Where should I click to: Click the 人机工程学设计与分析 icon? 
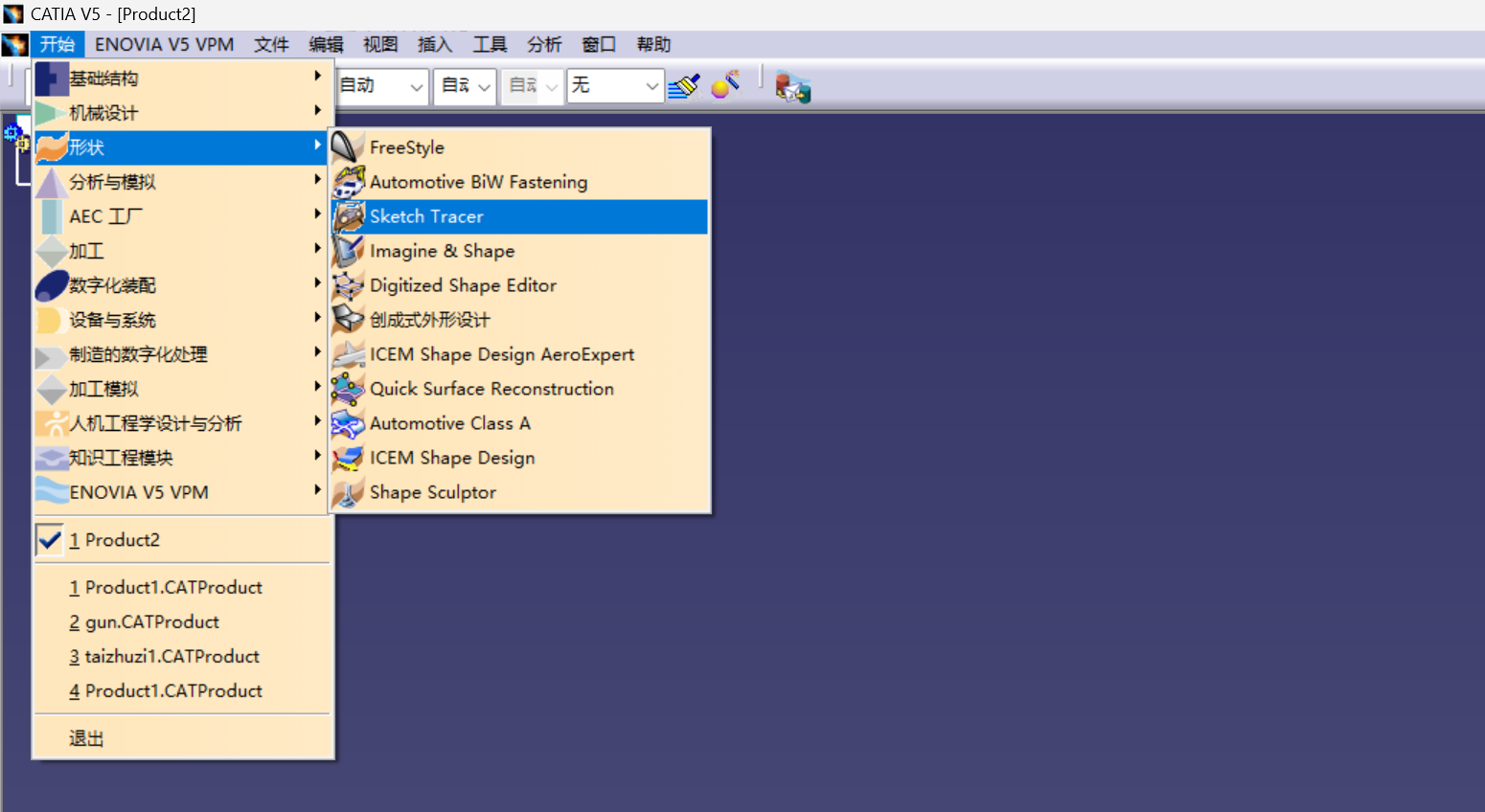[x=52, y=423]
